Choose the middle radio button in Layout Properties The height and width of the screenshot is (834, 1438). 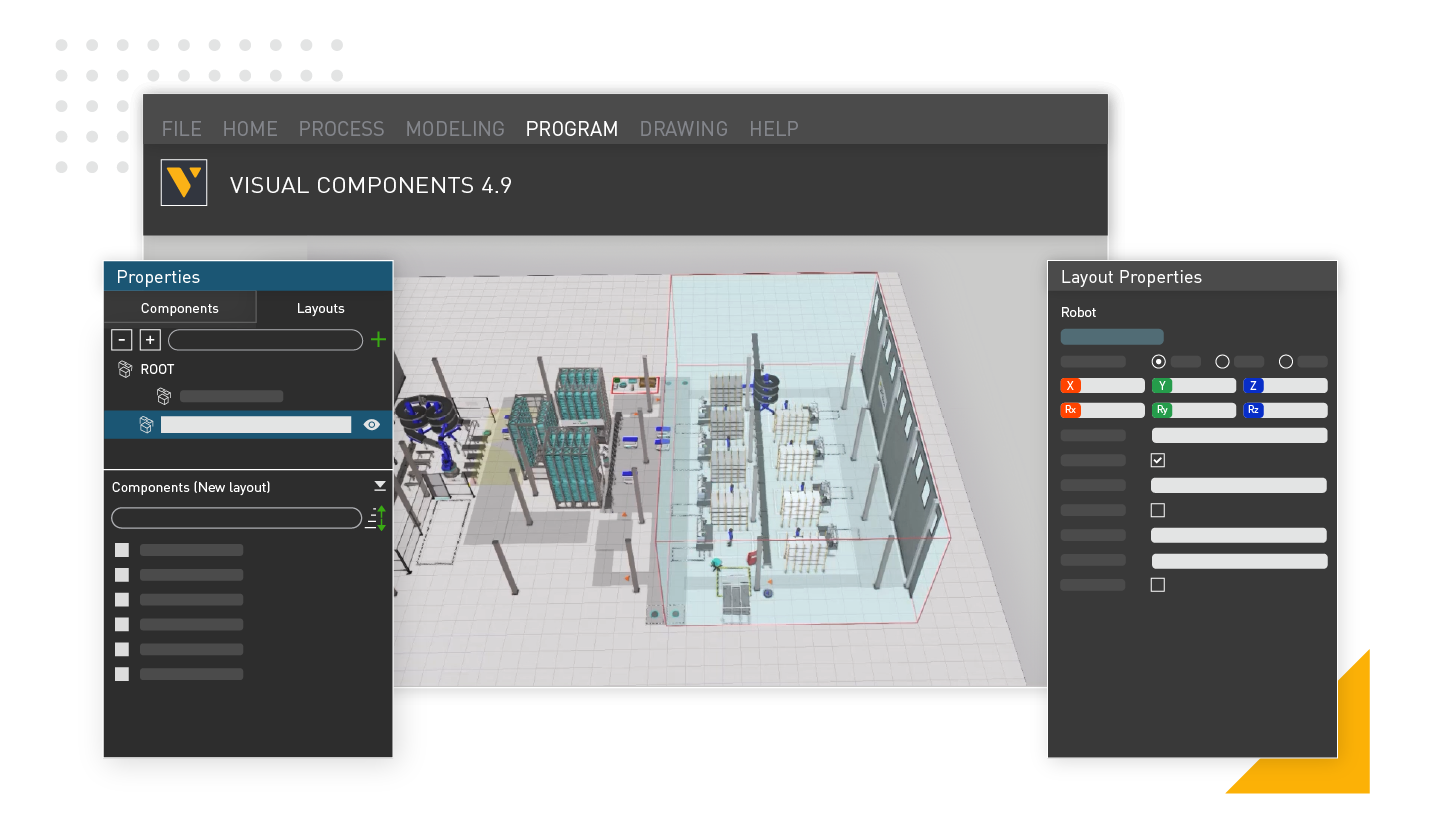1222,361
